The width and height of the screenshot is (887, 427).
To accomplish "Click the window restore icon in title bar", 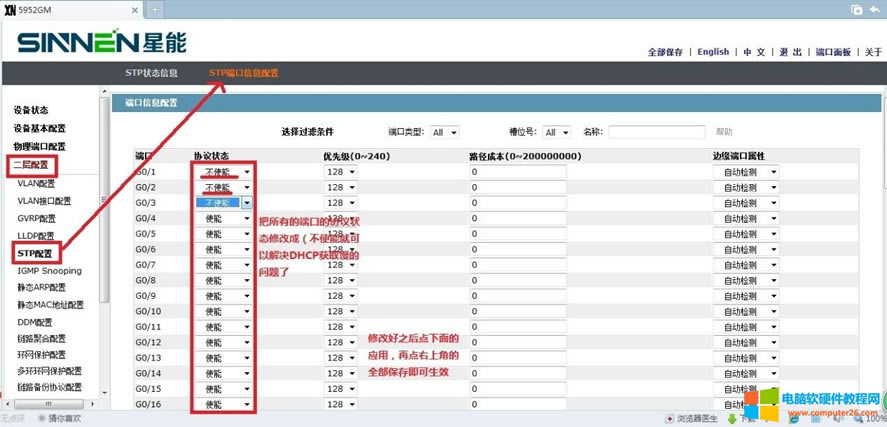I will pos(857,9).
